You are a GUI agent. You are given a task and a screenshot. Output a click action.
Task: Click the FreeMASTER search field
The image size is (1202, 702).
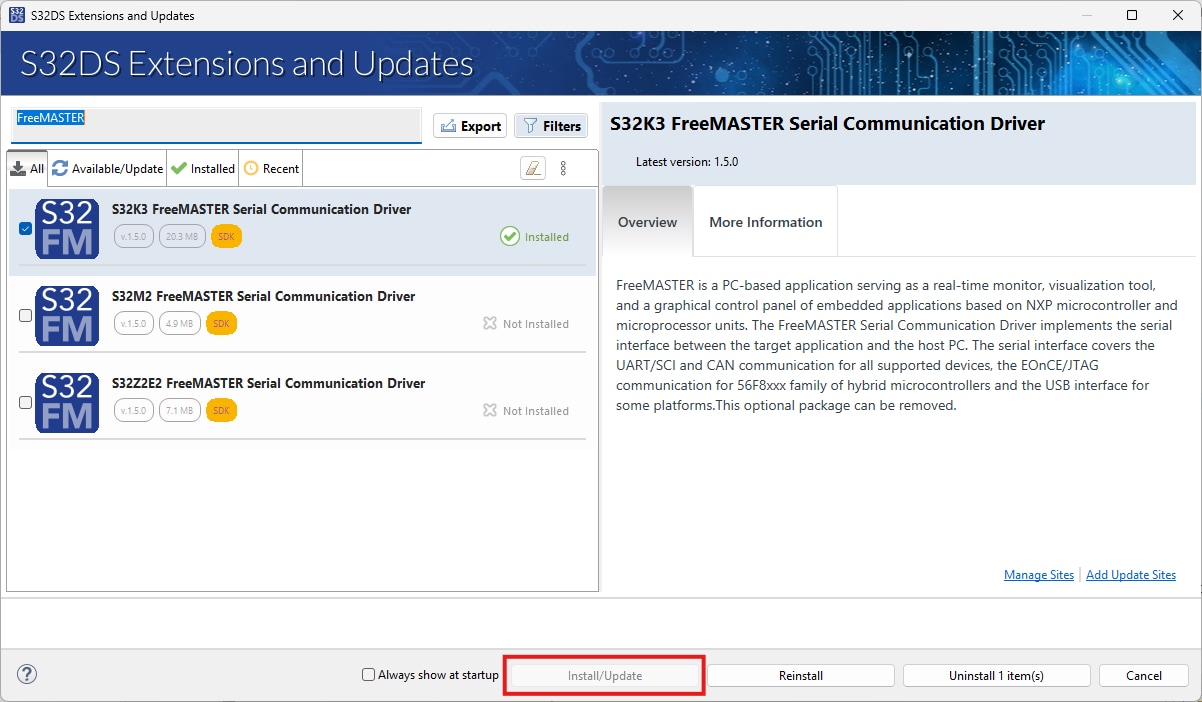(217, 124)
